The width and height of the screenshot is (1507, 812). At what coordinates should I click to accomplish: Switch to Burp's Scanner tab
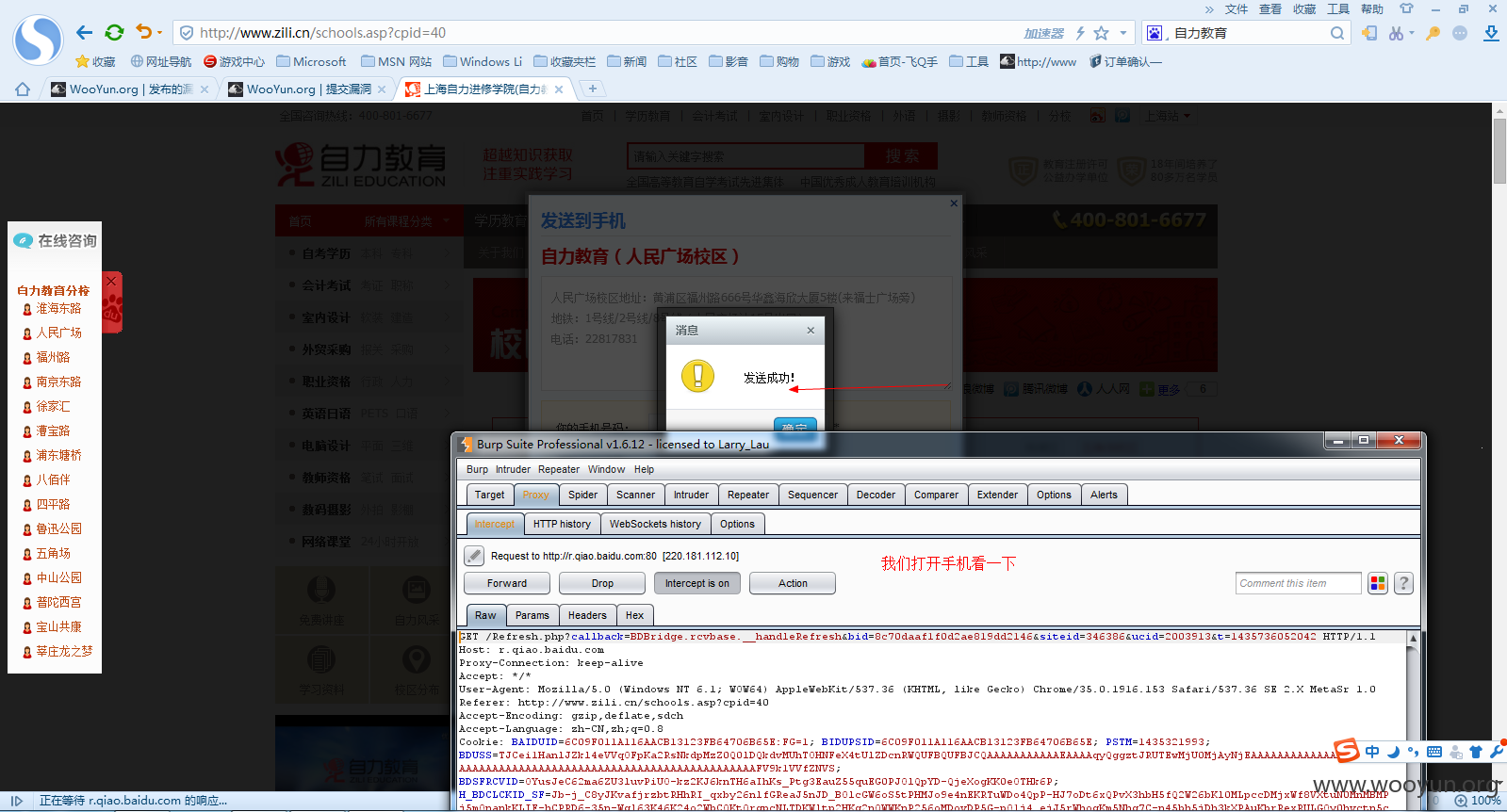coord(635,495)
